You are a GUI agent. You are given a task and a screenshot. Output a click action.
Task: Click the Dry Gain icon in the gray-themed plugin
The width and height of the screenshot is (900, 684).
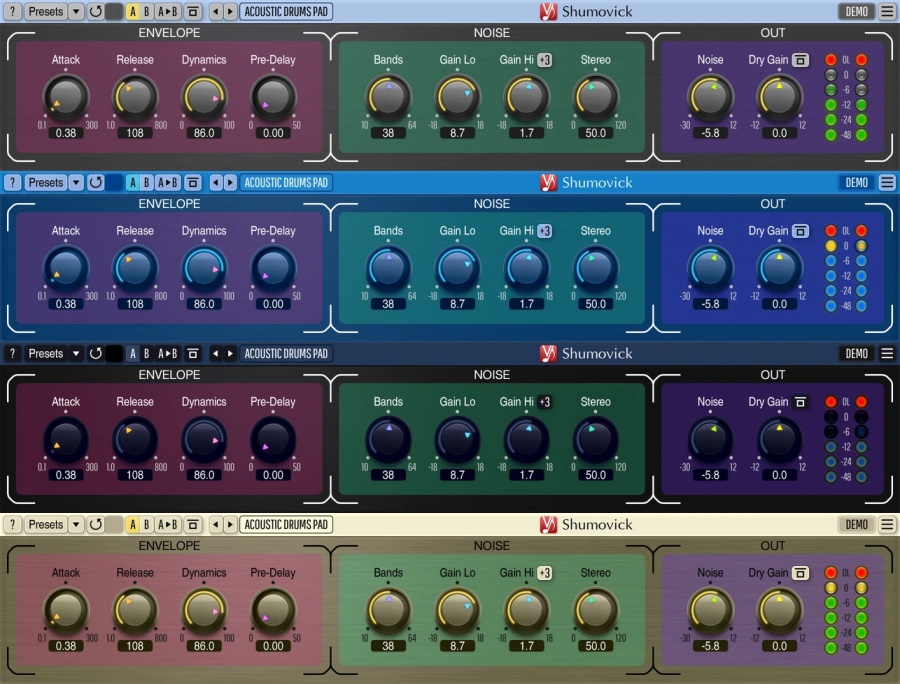tap(801, 60)
